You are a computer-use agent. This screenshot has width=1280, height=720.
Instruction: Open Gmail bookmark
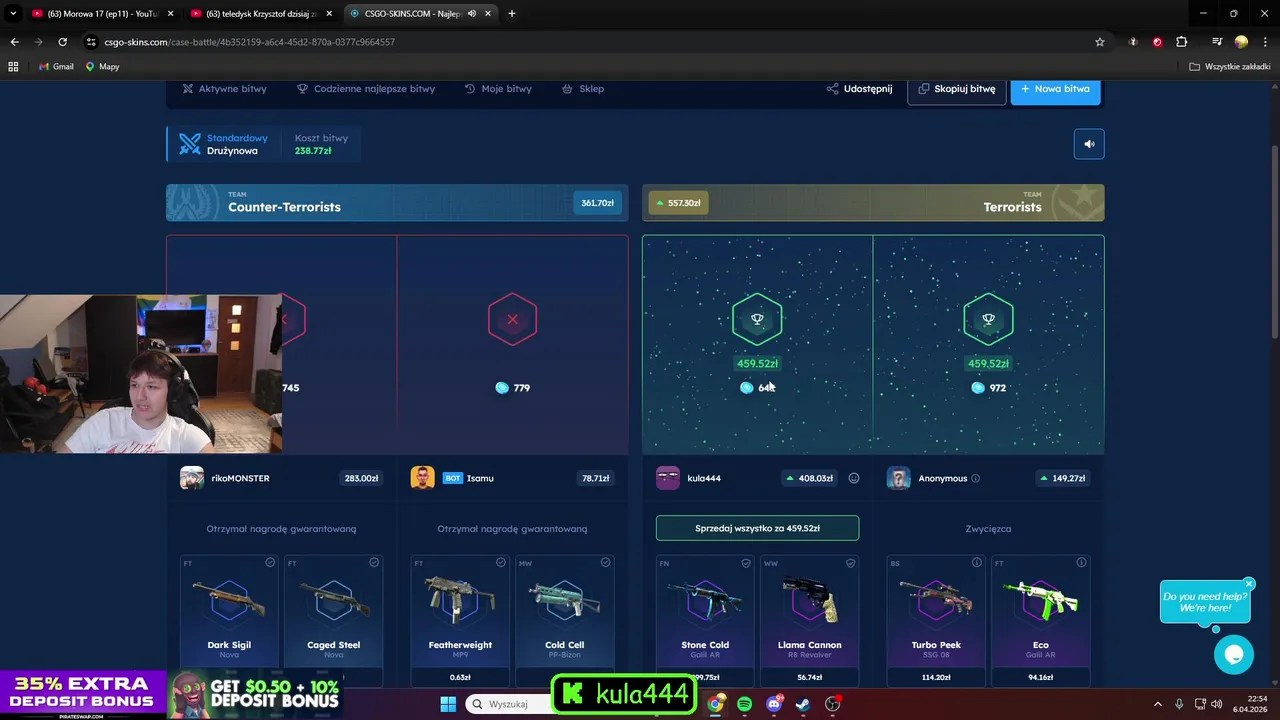coord(56,66)
